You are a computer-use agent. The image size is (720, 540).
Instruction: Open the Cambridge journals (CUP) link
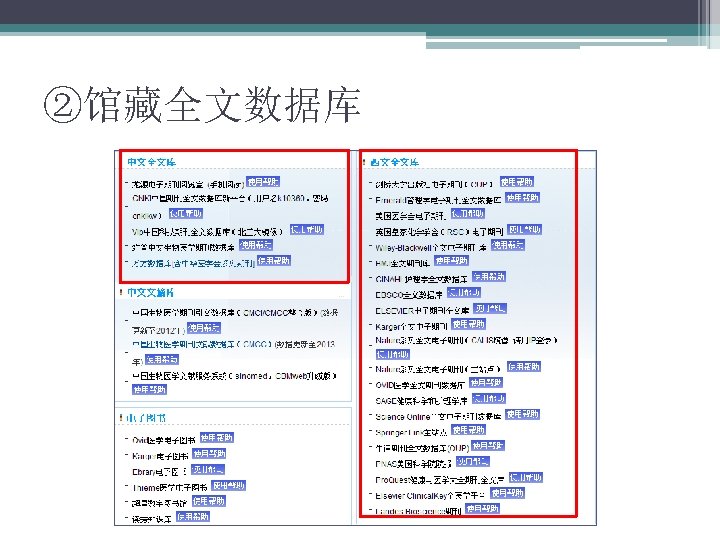coord(434,184)
